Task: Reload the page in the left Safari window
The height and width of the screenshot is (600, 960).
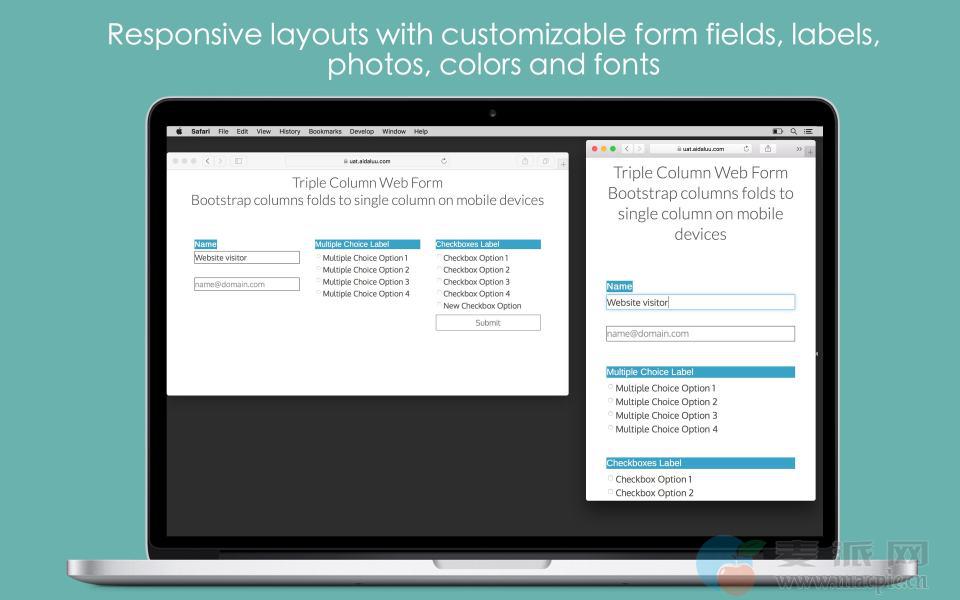Action: click(444, 161)
